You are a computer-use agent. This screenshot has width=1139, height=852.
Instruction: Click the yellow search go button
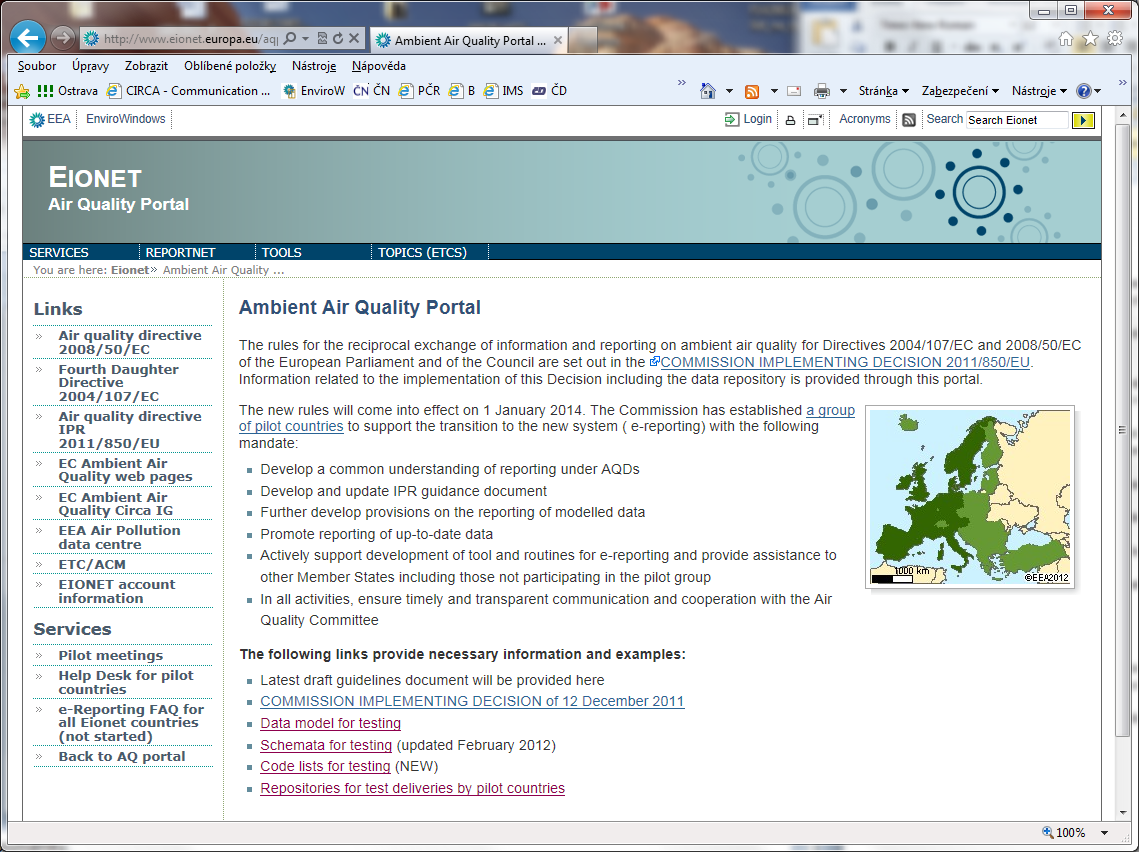1083,120
